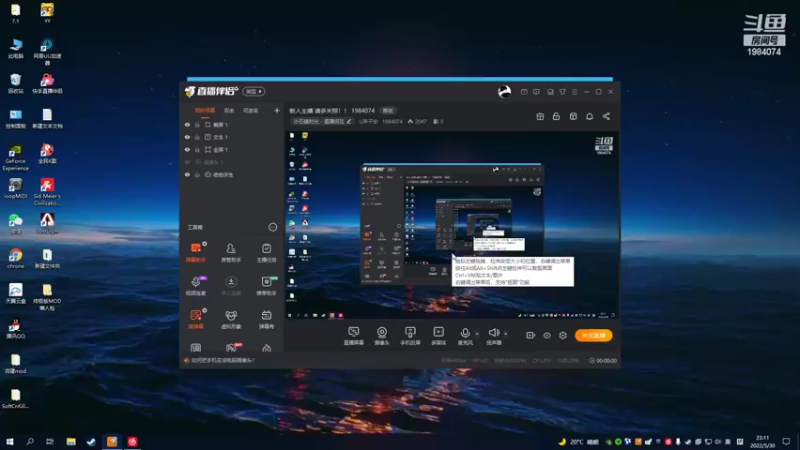Show the hidden 摄像头 1 source
Viewport: 800px width, 450px height.
[x=187, y=162]
